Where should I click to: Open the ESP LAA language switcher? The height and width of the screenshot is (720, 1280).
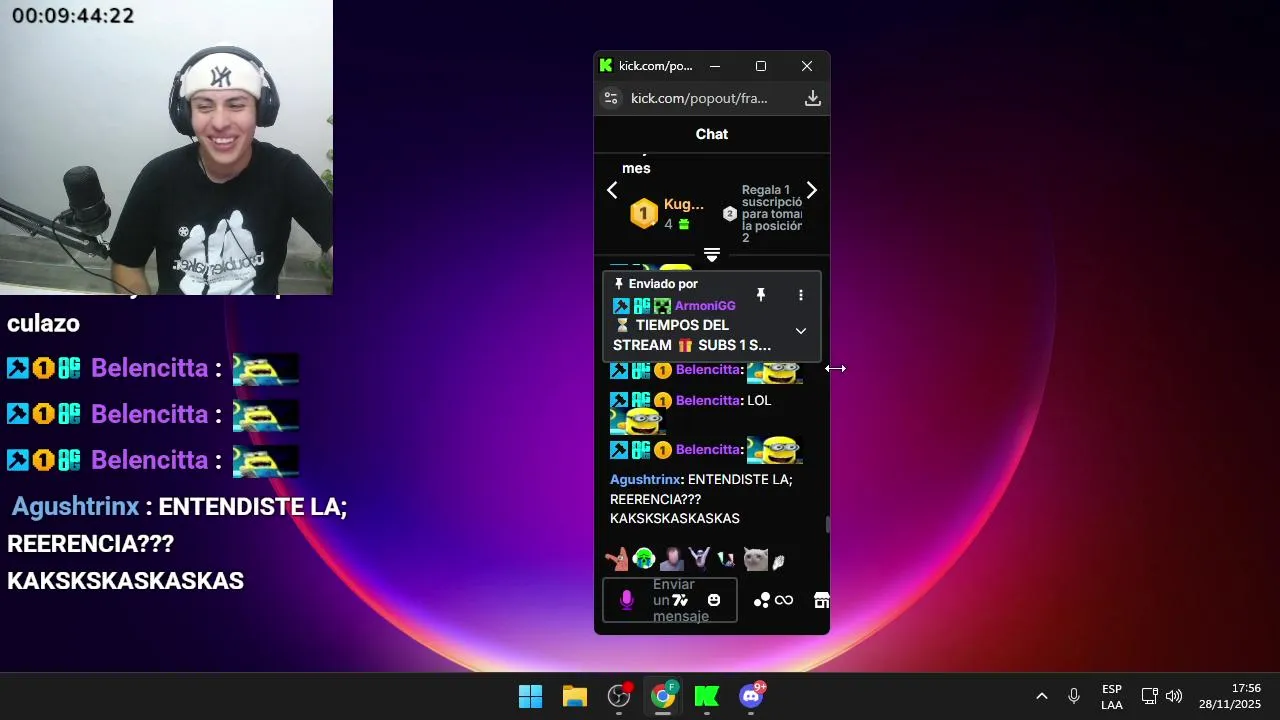tap(1111, 697)
